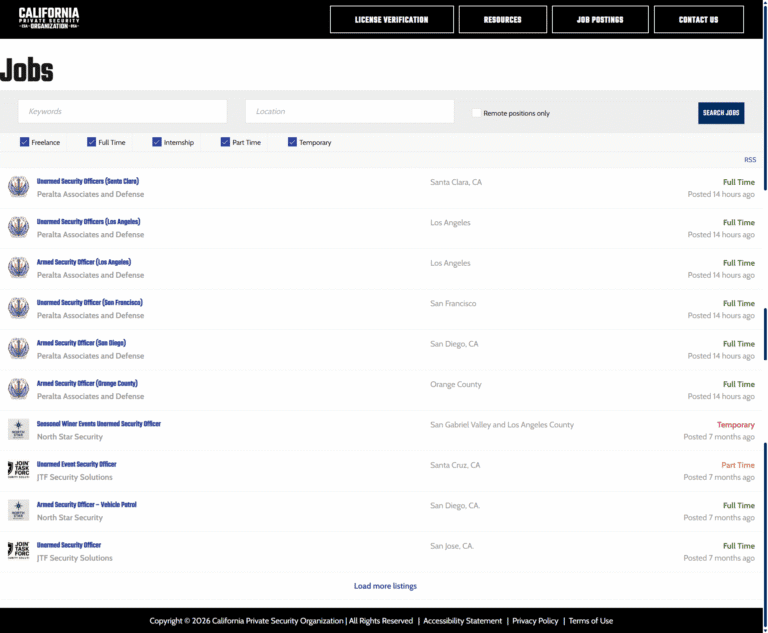
Task: Open Armed Security Officer (Orange County) listing
Action: (x=87, y=383)
